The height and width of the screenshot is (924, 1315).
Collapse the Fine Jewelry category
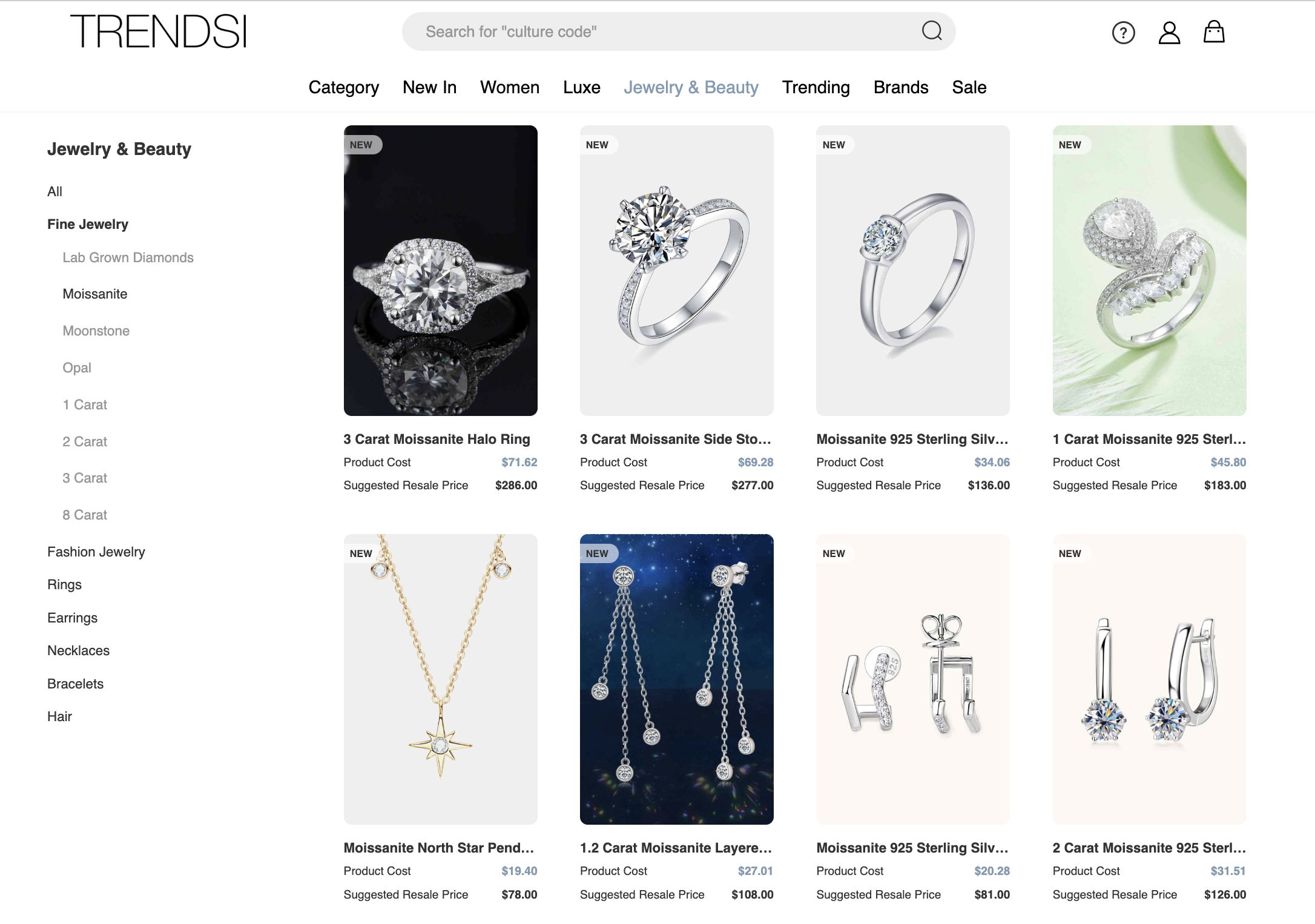pyautogui.click(x=88, y=224)
